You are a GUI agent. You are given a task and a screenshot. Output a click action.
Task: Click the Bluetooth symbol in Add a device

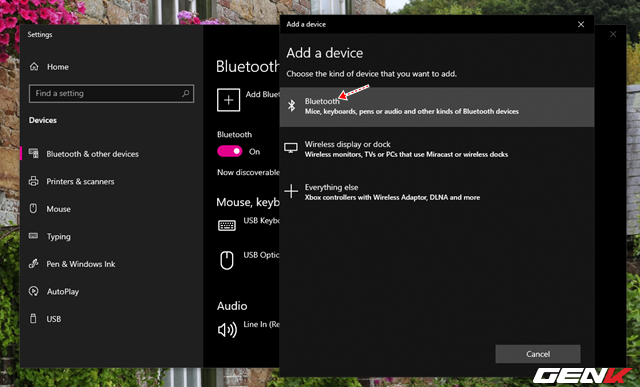point(291,106)
